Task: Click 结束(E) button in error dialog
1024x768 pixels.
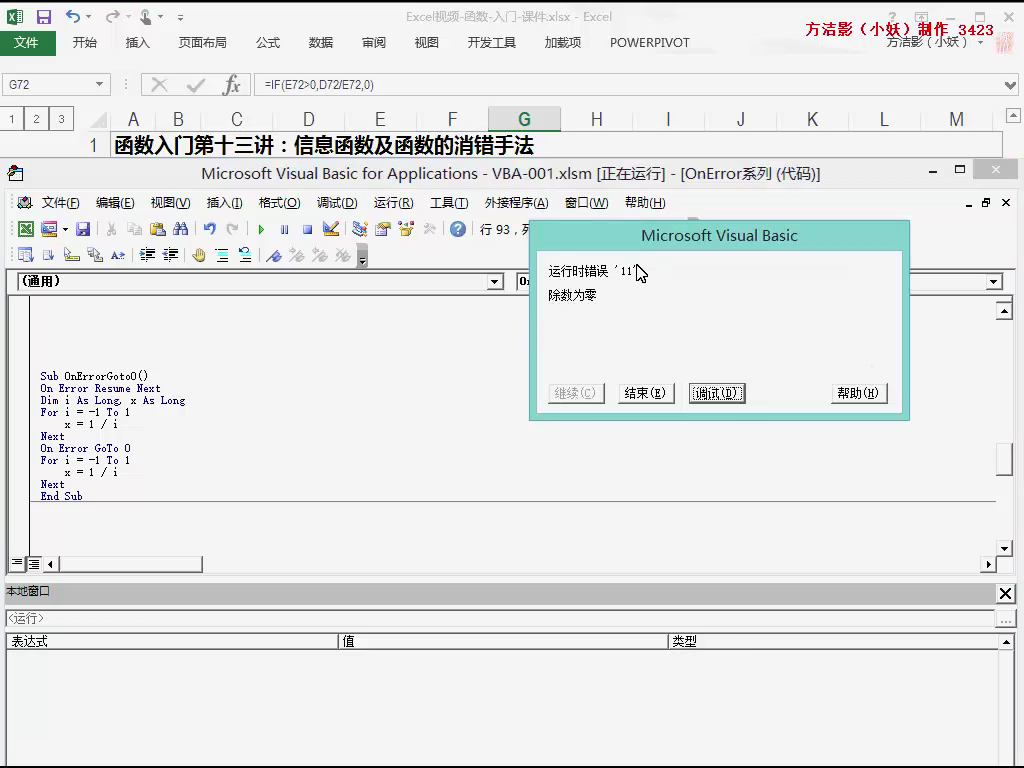Action: click(x=646, y=393)
